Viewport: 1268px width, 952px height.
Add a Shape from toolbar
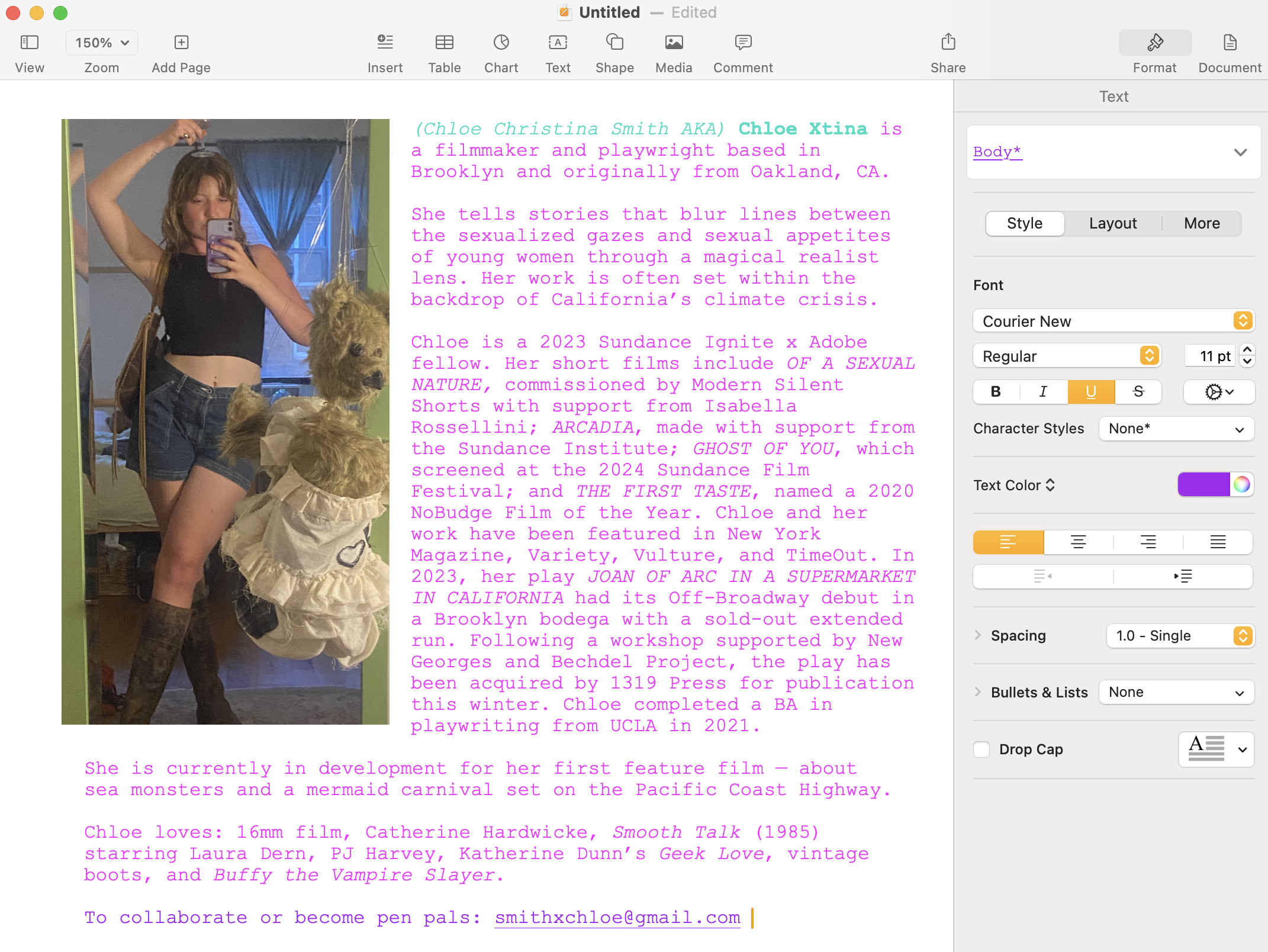[614, 43]
